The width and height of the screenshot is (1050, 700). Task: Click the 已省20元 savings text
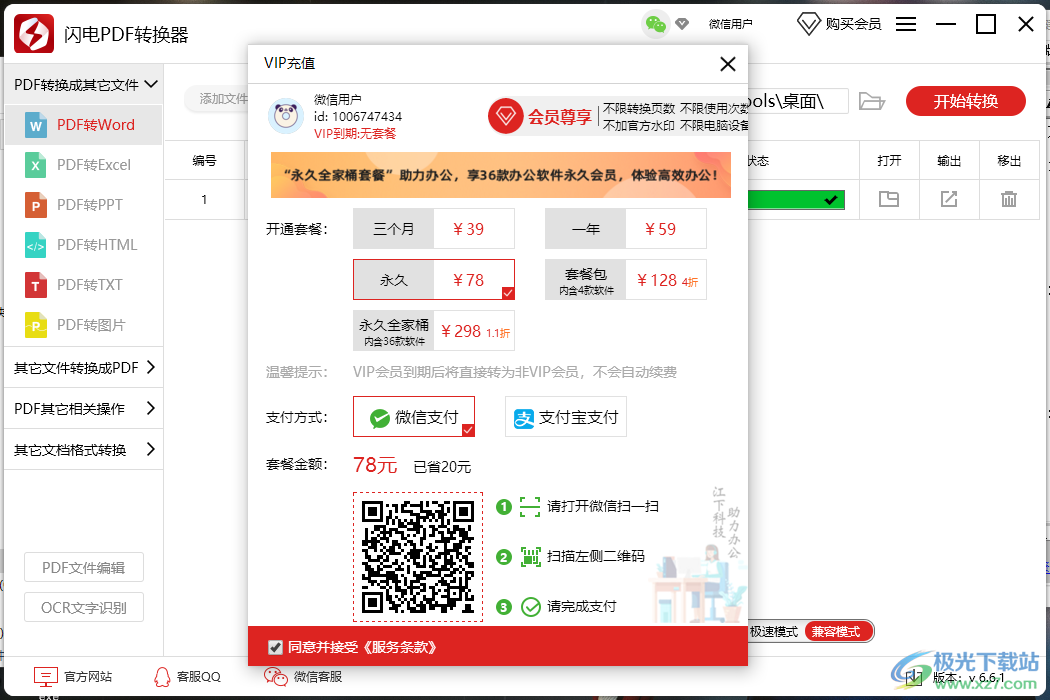click(x=442, y=466)
